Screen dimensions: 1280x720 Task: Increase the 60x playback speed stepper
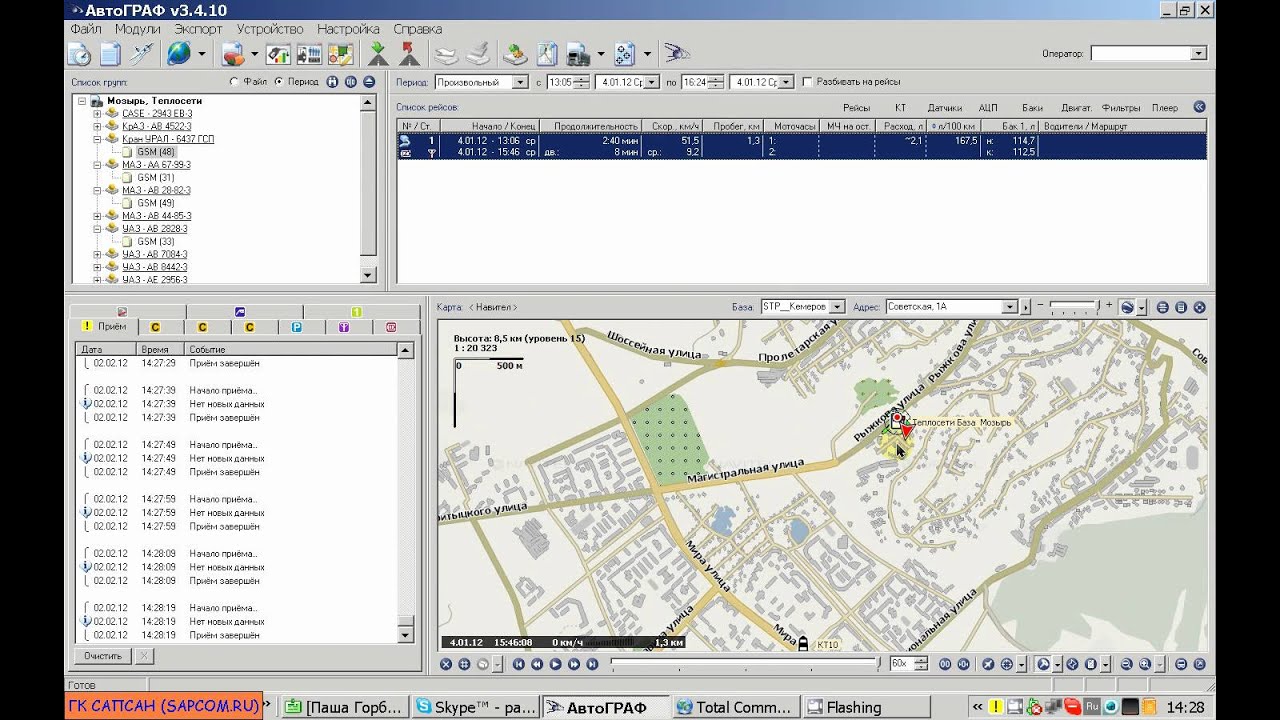click(920, 660)
